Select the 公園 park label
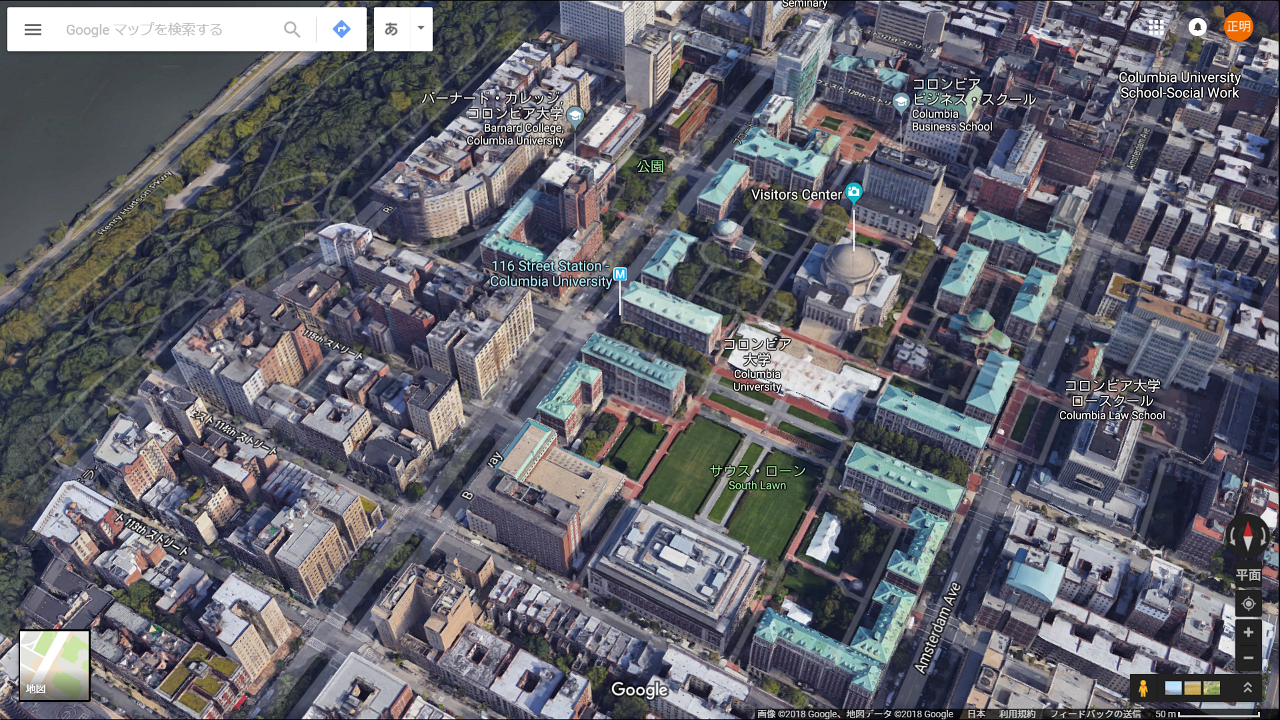The width and height of the screenshot is (1280, 720). (x=650, y=166)
